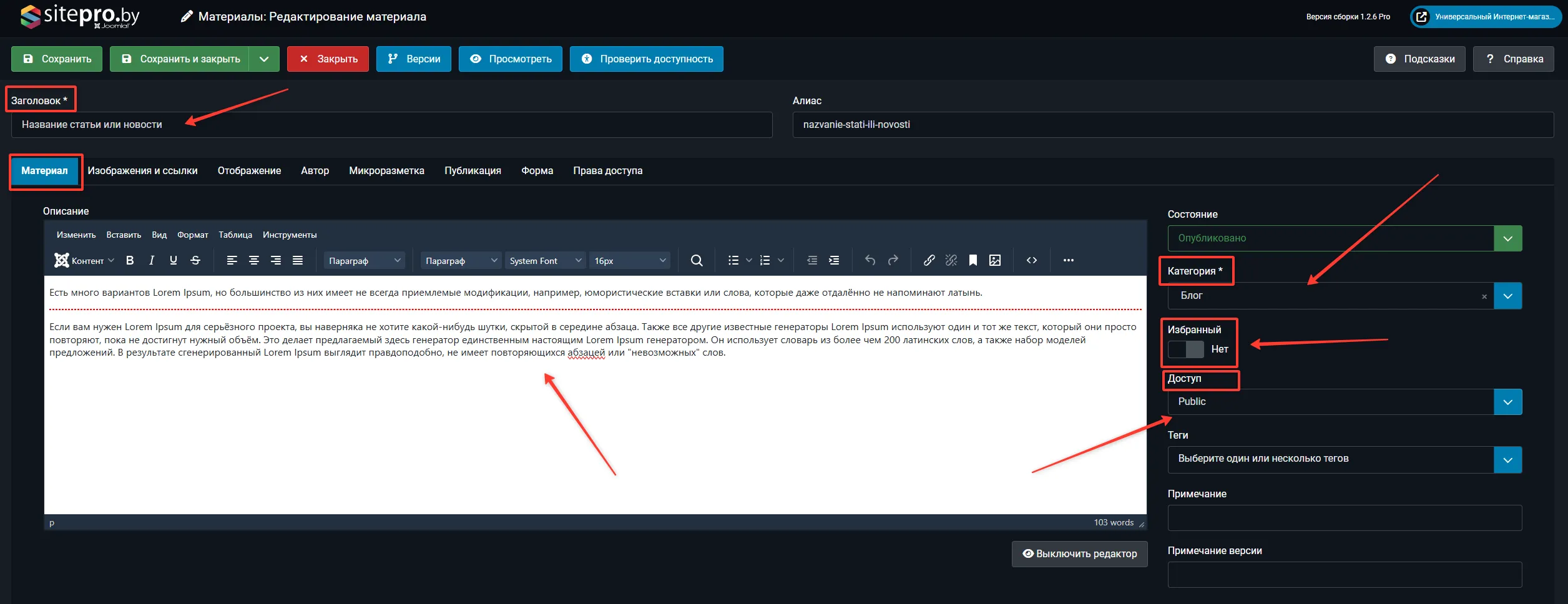Viewport: 1568px width, 604px height.
Task: Click the Сохранить button
Action: click(57, 59)
